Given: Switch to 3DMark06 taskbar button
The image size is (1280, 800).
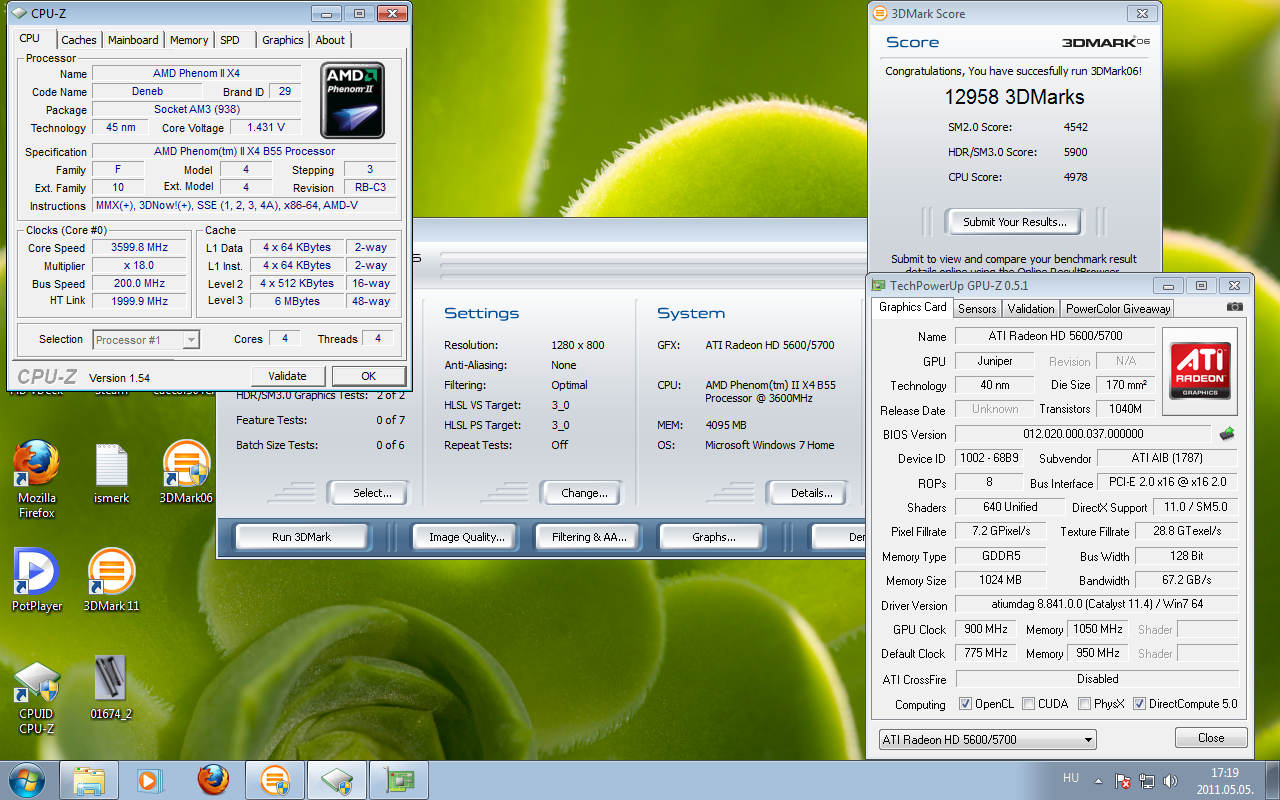Looking at the screenshot, I should [x=275, y=780].
